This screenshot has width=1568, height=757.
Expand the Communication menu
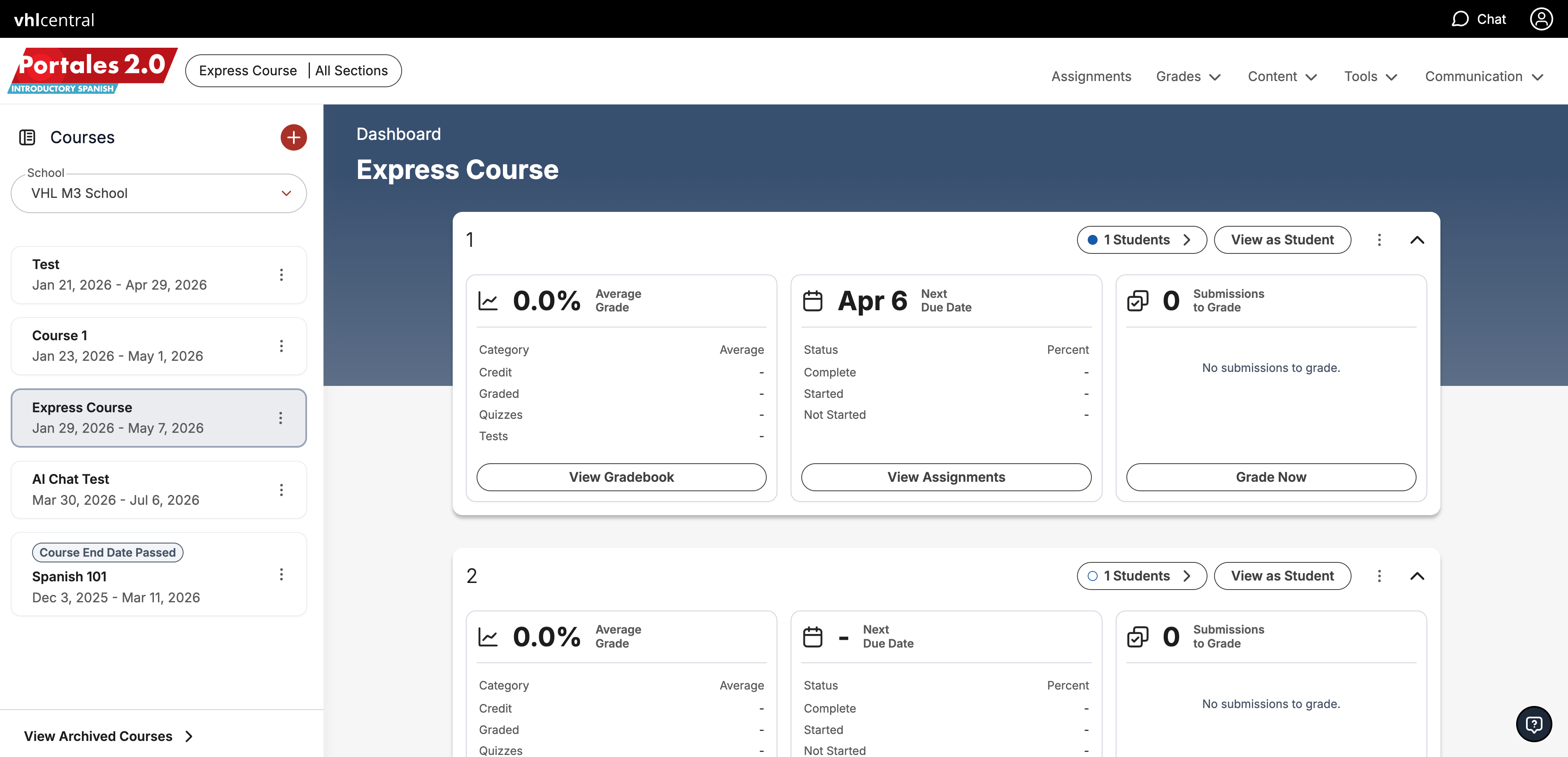coord(1484,77)
